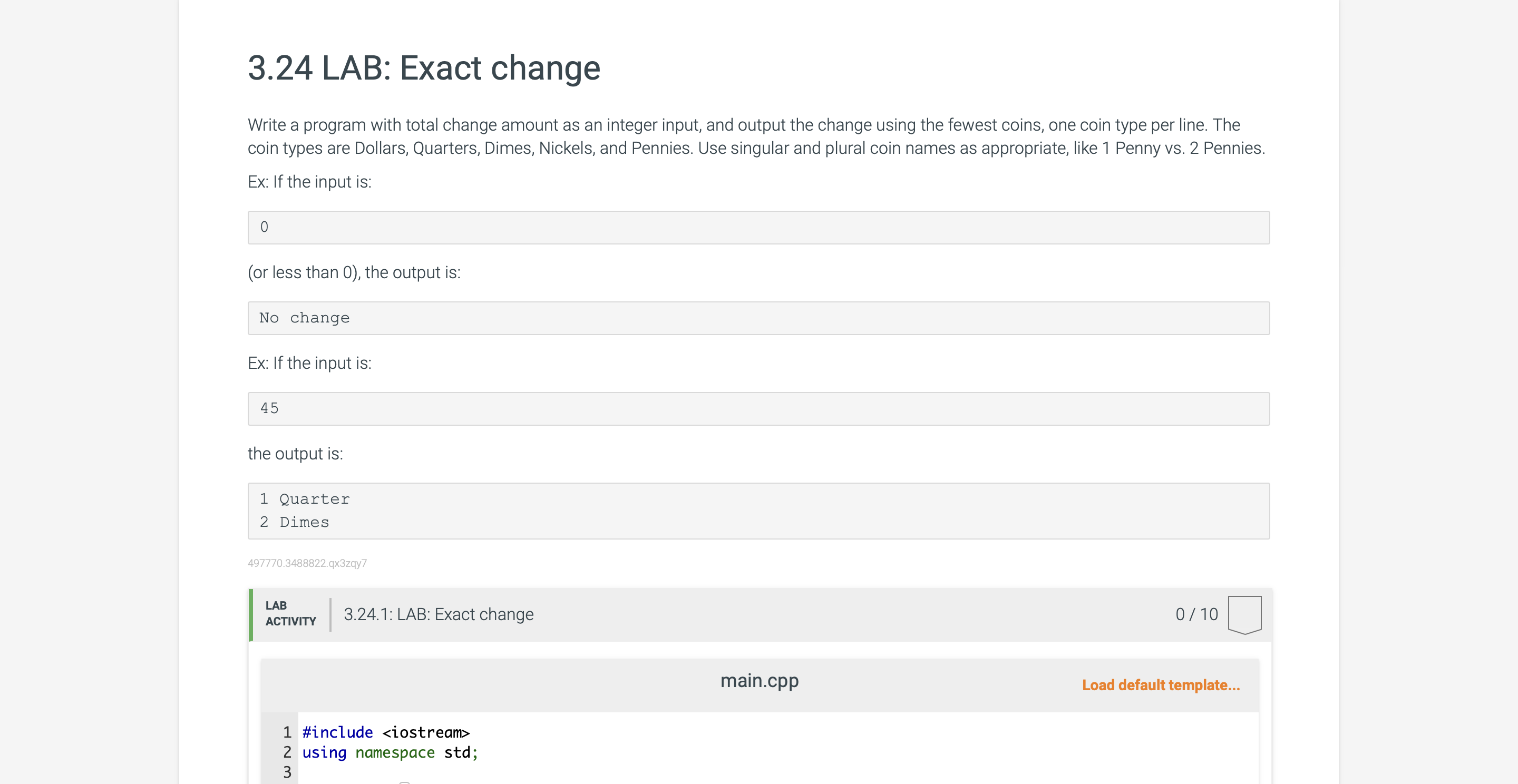Viewport: 1518px width, 784px height.
Task: Place cursor on #include <iostream> line
Action: point(386,732)
